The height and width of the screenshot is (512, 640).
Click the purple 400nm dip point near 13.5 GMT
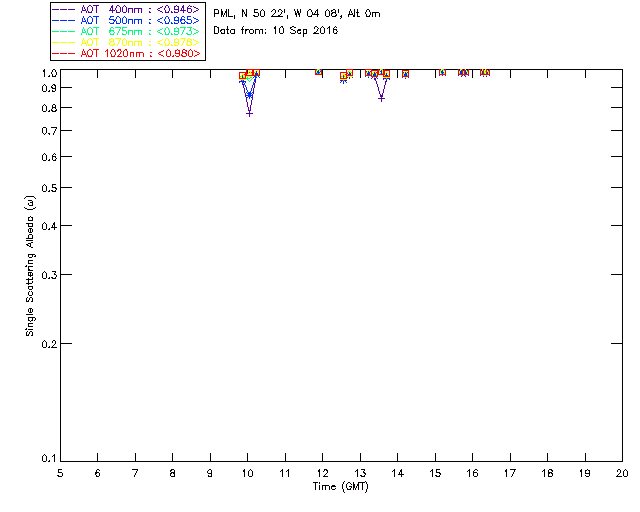381,98
